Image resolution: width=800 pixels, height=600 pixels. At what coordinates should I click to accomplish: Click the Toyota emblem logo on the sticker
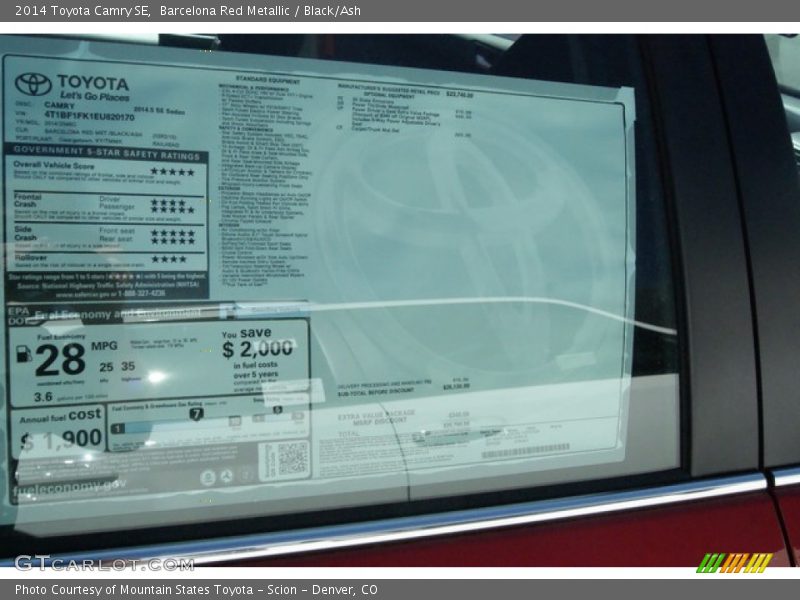(x=32, y=84)
